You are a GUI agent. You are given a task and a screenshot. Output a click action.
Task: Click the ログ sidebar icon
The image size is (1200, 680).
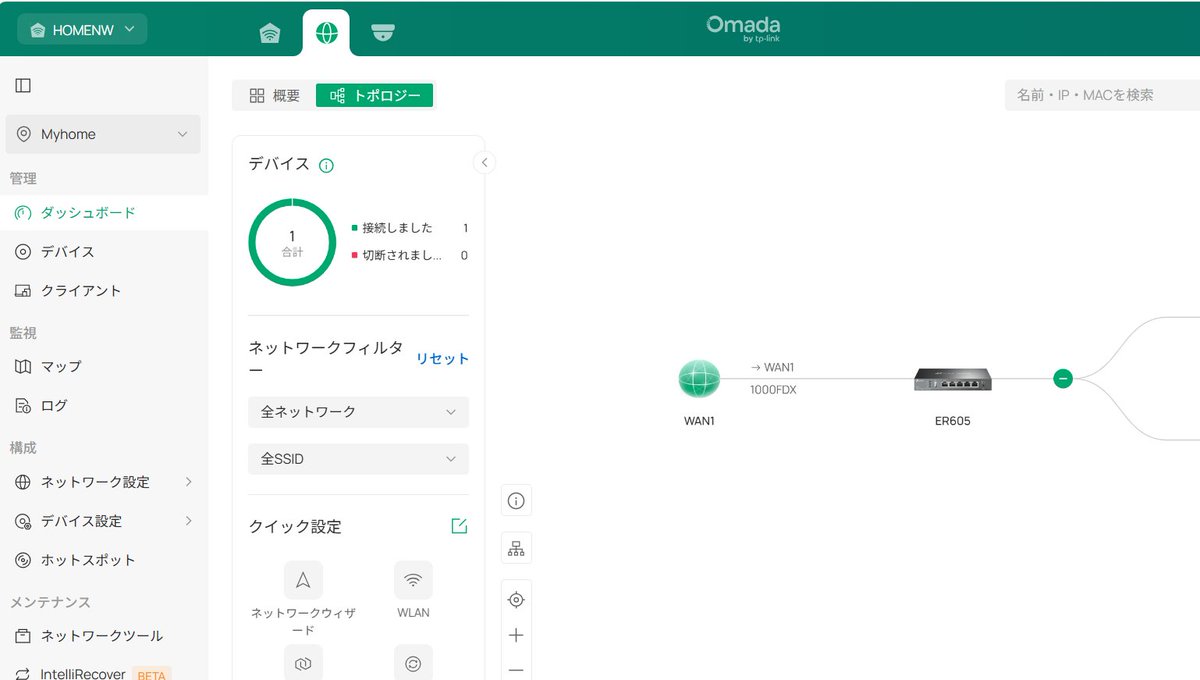pos(23,405)
